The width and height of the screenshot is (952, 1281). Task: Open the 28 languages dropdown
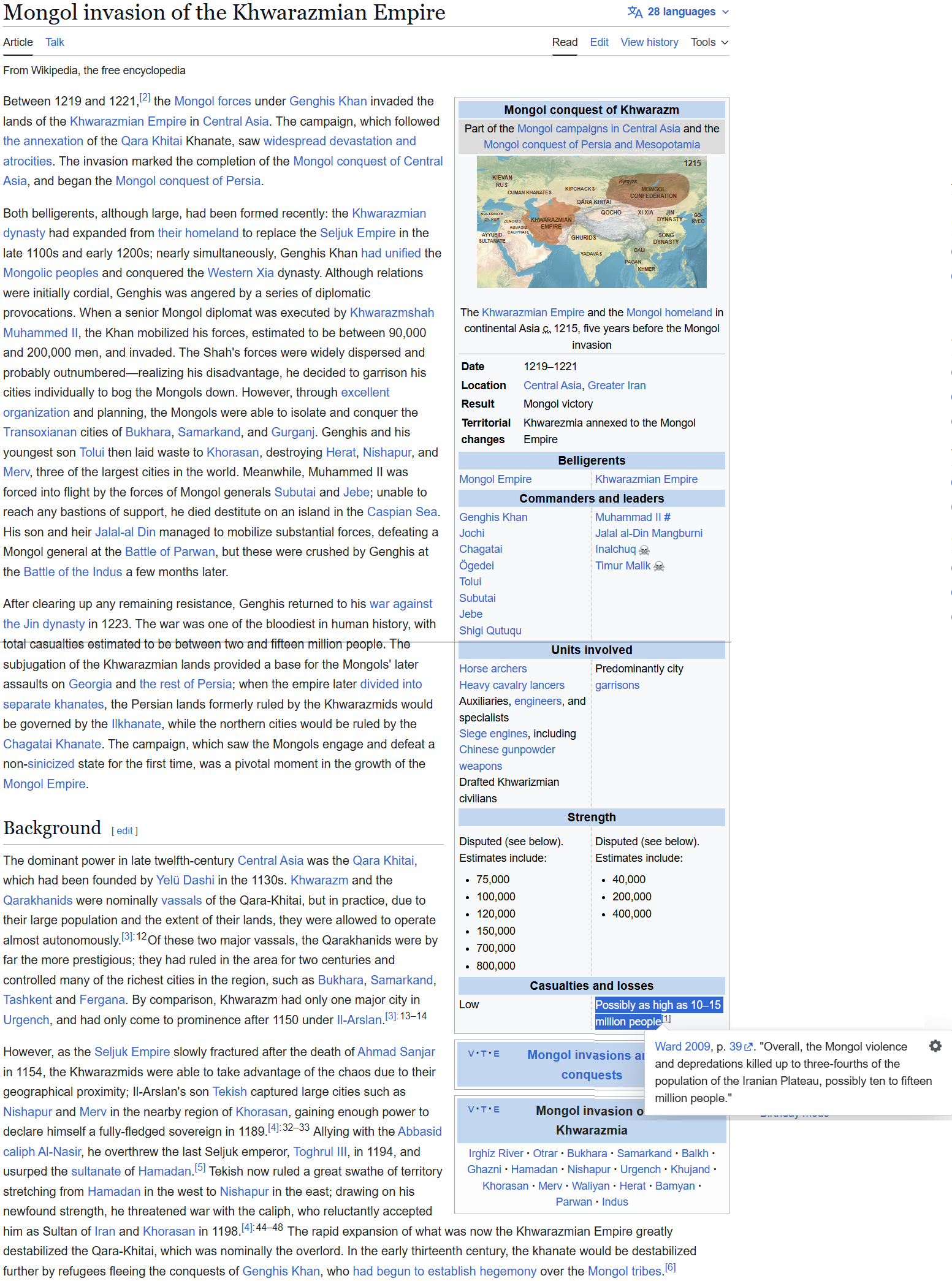[x=678, y=12]
